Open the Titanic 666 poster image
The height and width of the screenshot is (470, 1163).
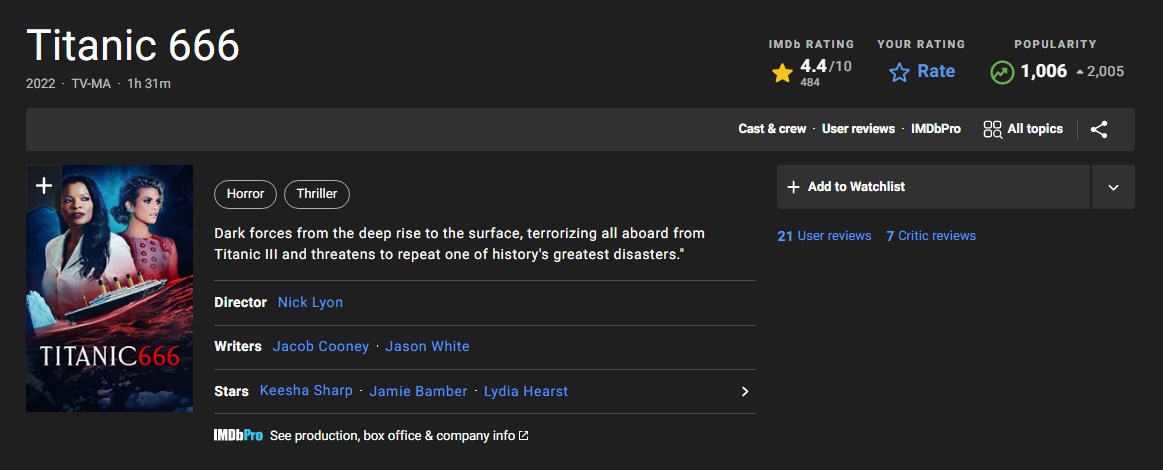110,288
